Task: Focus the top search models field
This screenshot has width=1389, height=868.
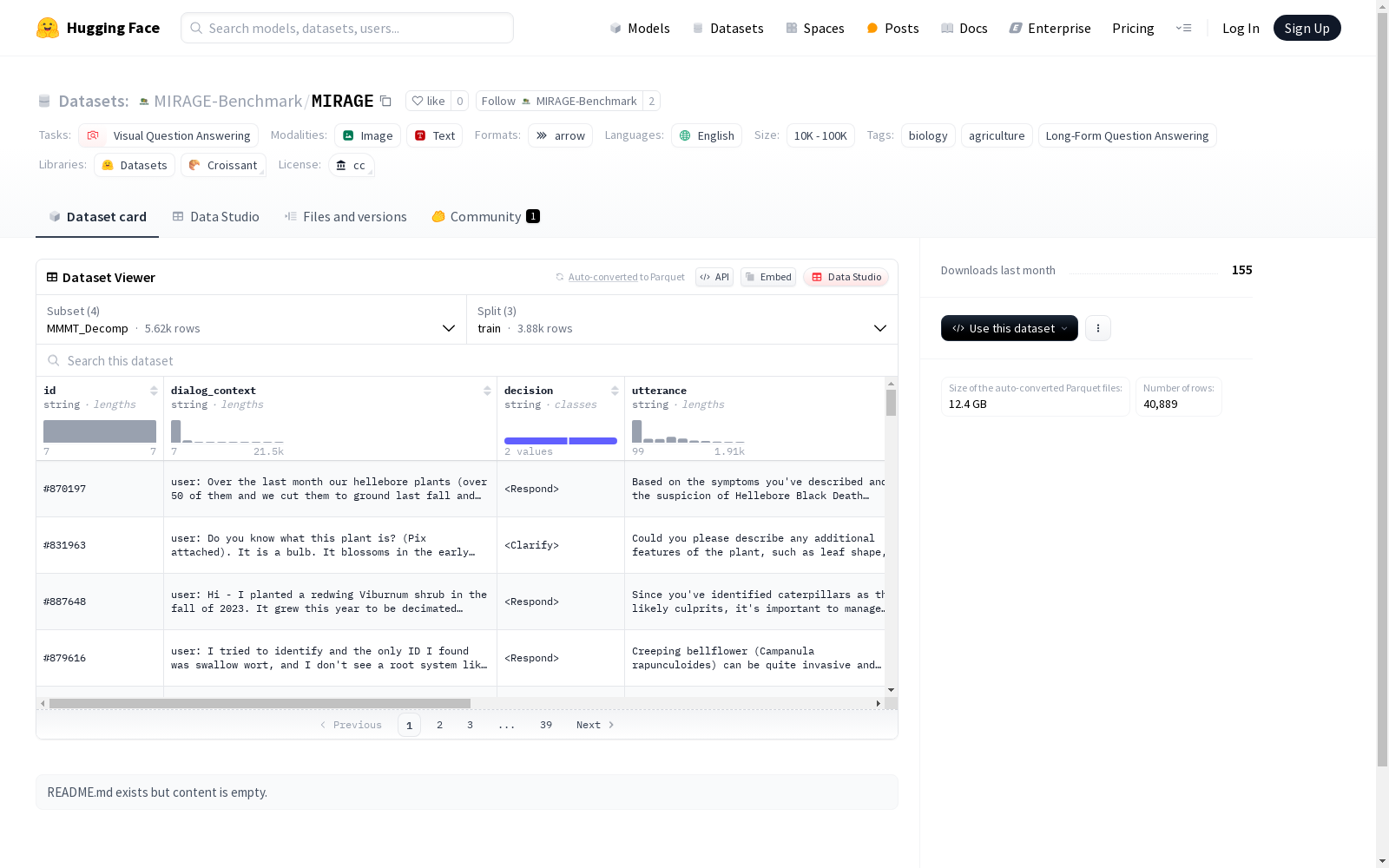Action: pos(347,28)
